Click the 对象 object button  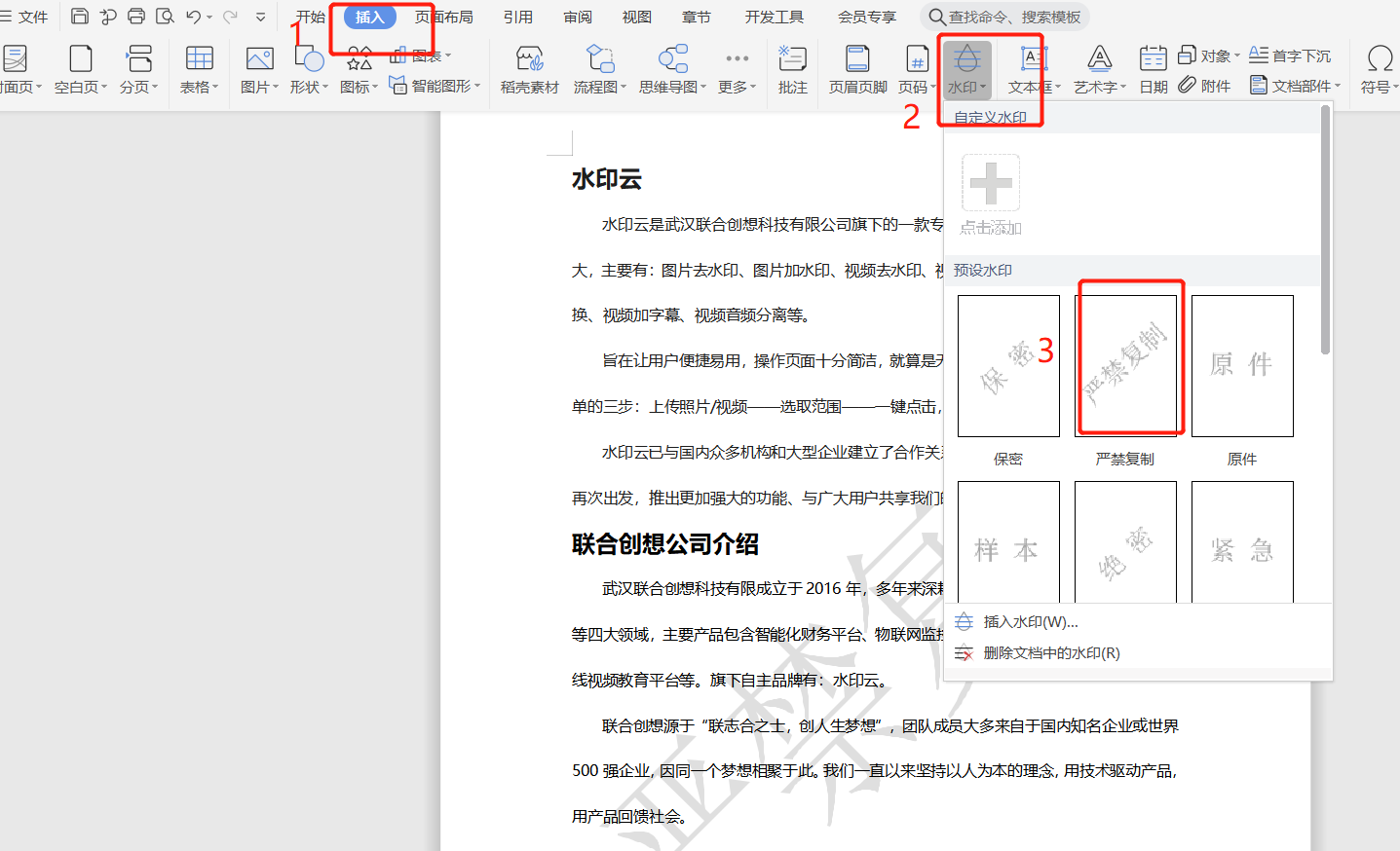1209,55
